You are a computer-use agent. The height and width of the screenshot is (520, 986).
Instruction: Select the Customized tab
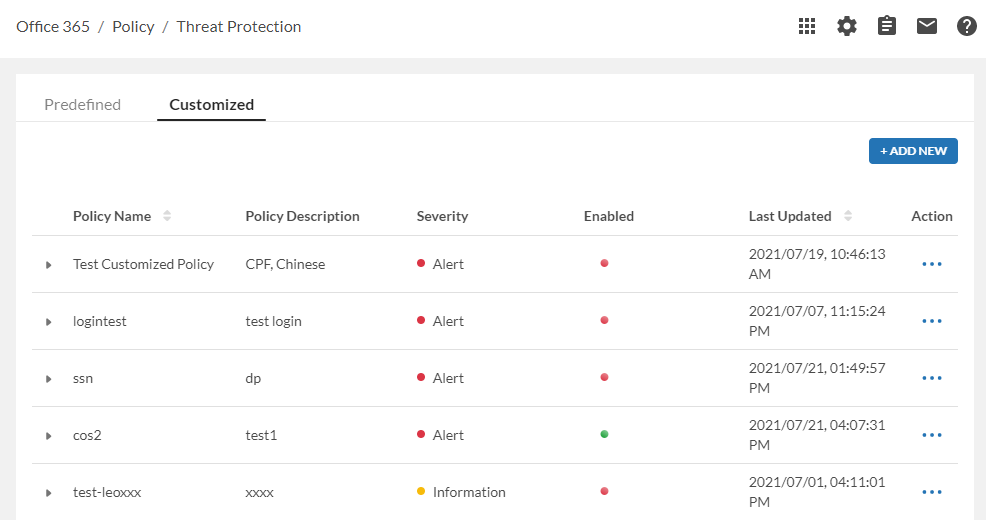coord(211,105)
